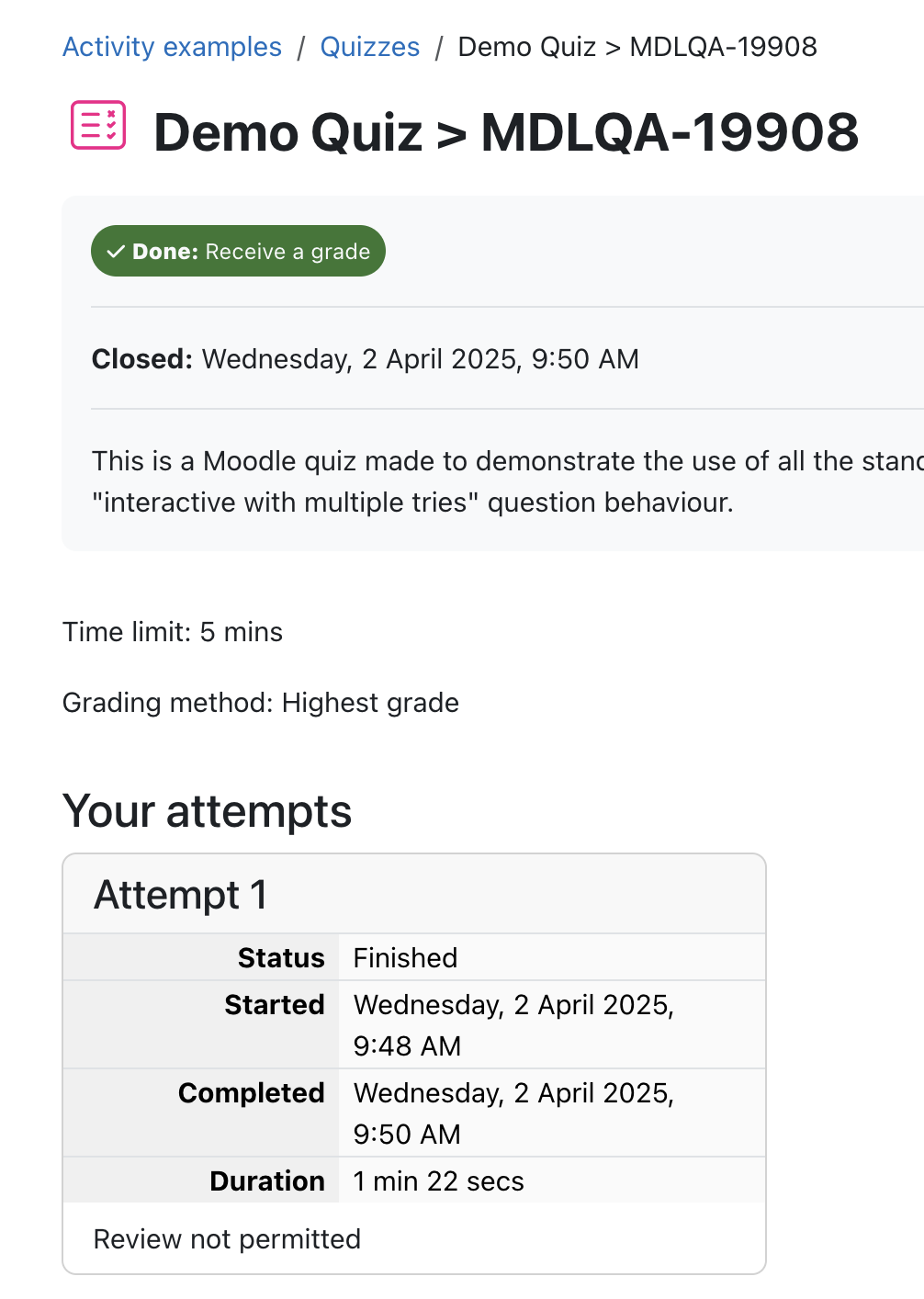
Task: Click the pink quiz activity icon
Action: click(98, 125)
